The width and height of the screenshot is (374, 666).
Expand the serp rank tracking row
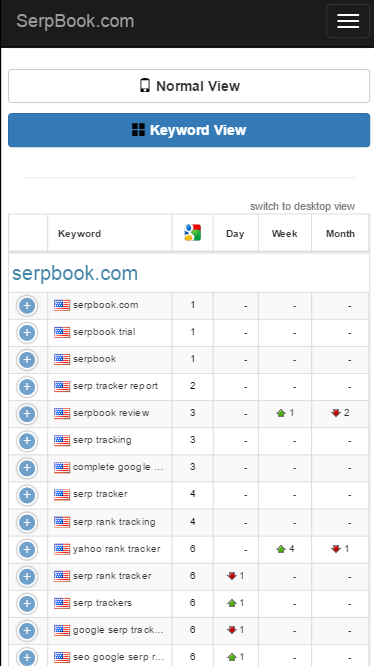(x=27, y=522)
